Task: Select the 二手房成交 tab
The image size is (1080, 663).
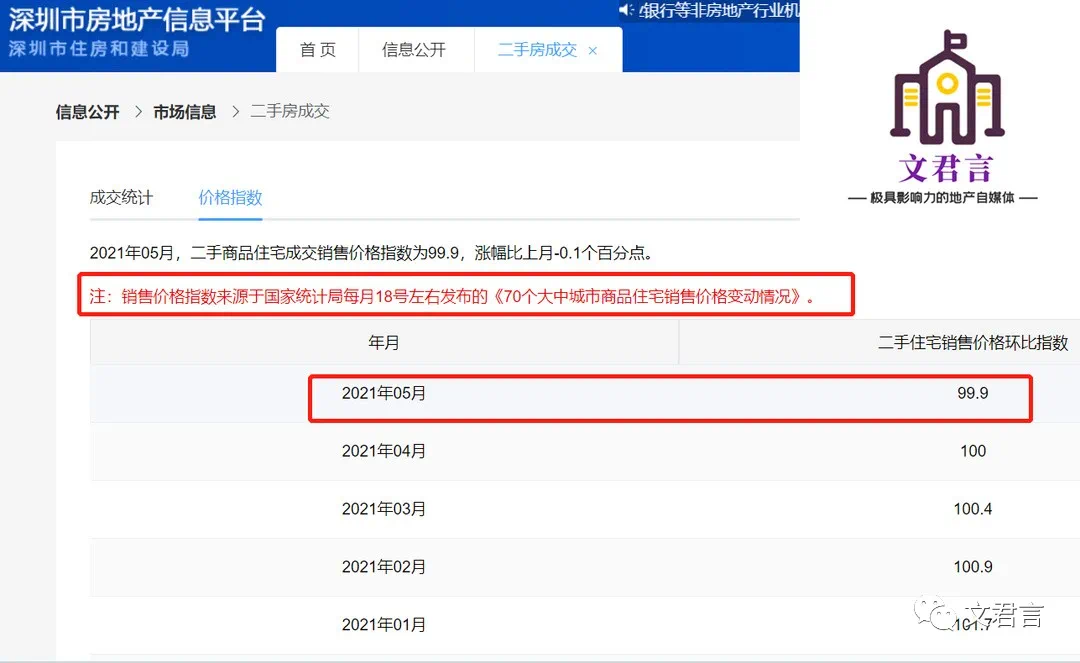Action: 537,50
